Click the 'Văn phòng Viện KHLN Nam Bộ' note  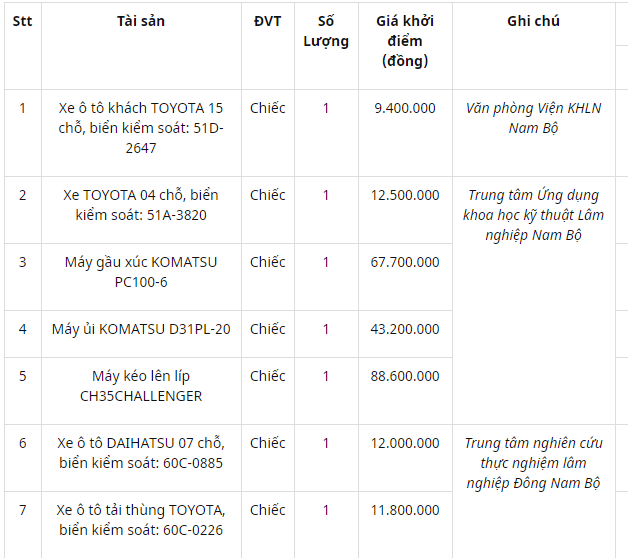pos(533,118)
